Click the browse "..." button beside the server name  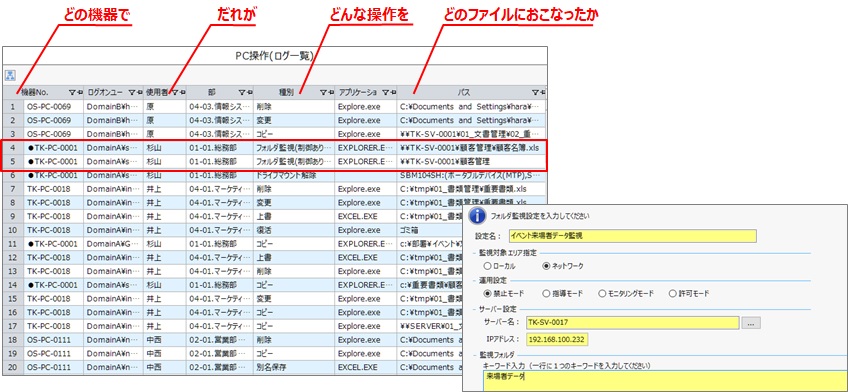point(751,323)
